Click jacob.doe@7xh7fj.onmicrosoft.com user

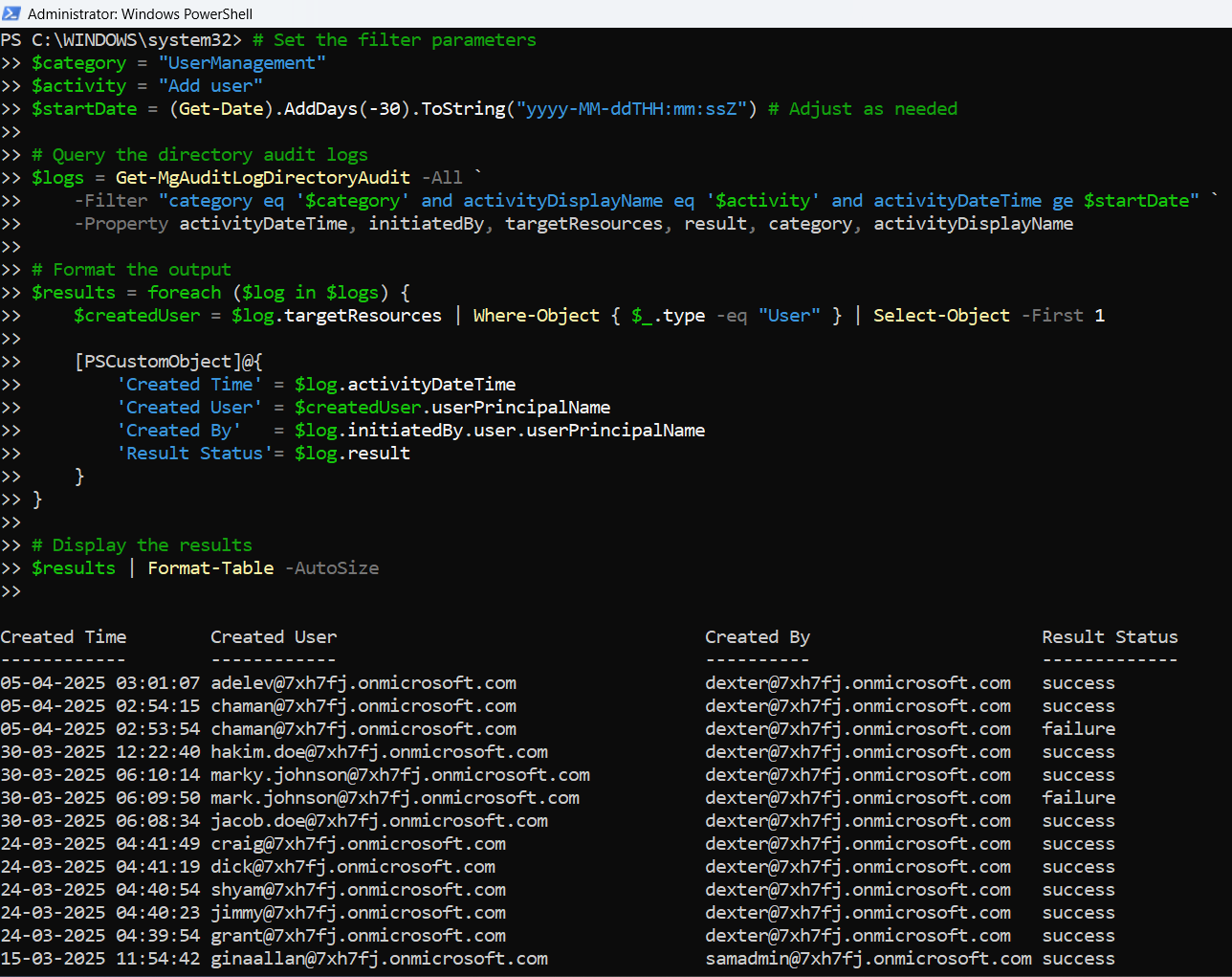coord(380,821)
